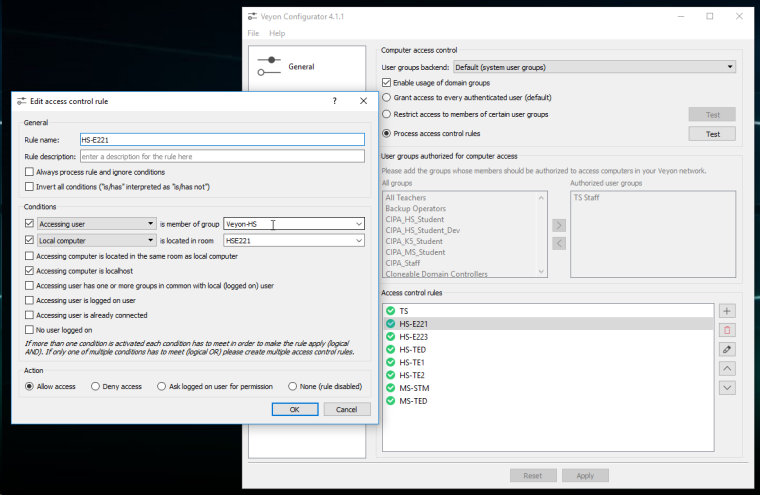This screenshot has height=495, width=760.
Task: Click green check icon of MS-TED rule
Action: [391, 401]
